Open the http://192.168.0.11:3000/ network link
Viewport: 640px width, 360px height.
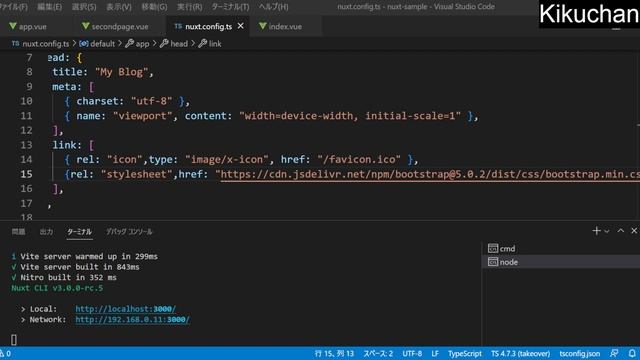coord(132,320)
